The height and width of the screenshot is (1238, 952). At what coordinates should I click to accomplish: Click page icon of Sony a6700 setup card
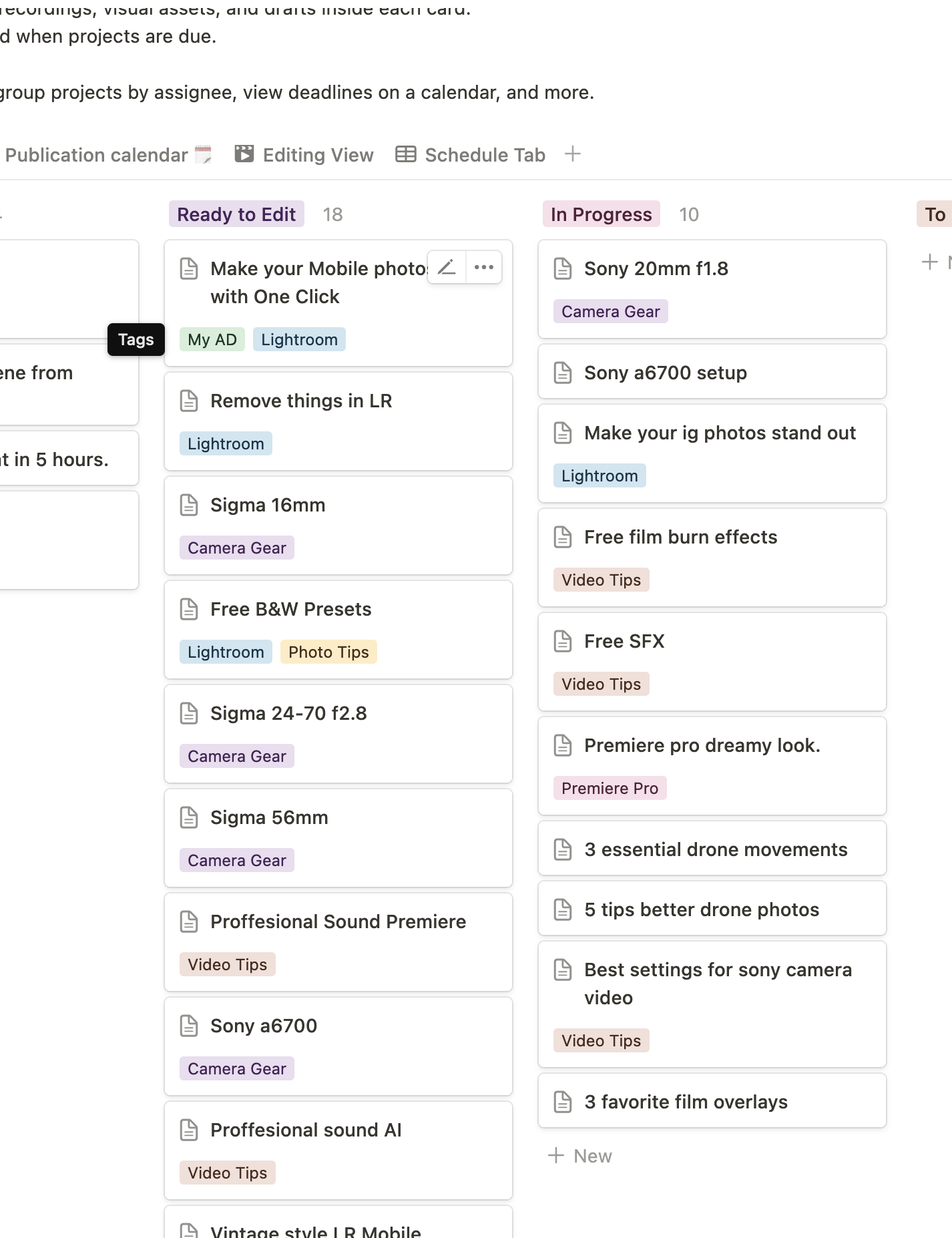(563, 373)
